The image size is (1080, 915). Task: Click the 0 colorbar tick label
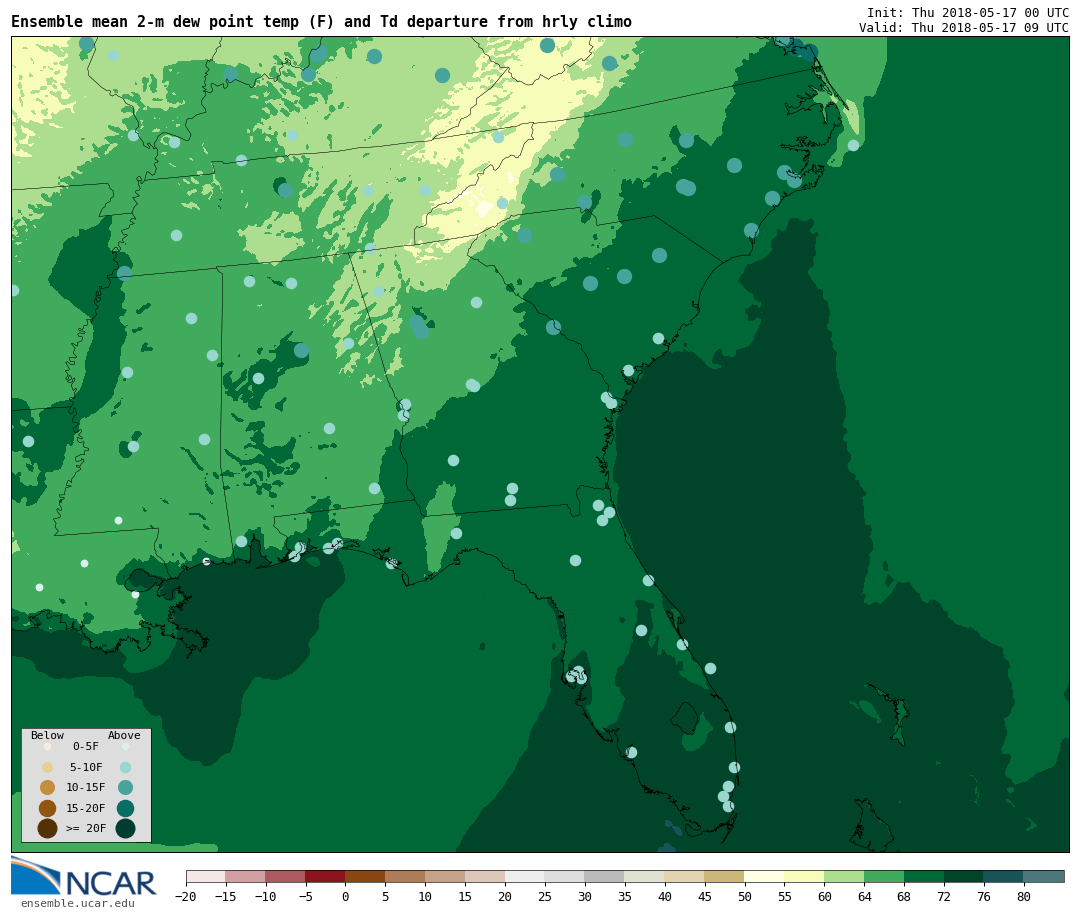click(345, 896)
